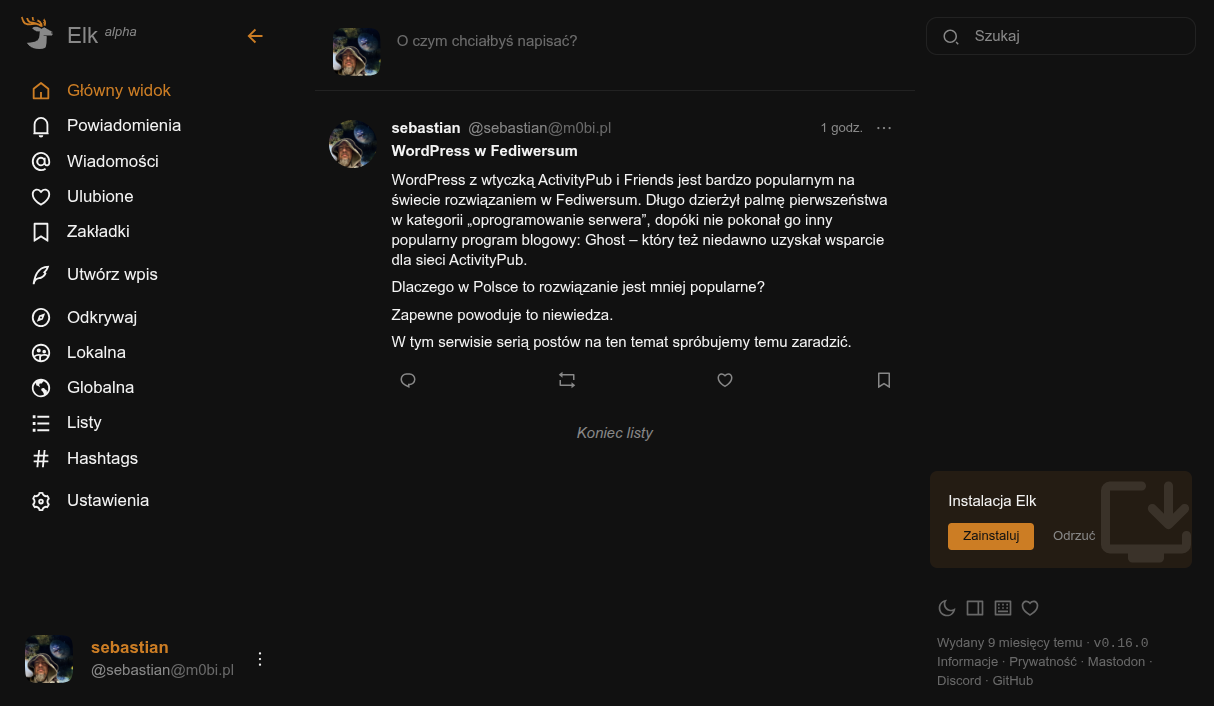This screenshot has height=706, width=1214.
Task: Reply to sebastian's WordPress post
Action: pos(408,380)
